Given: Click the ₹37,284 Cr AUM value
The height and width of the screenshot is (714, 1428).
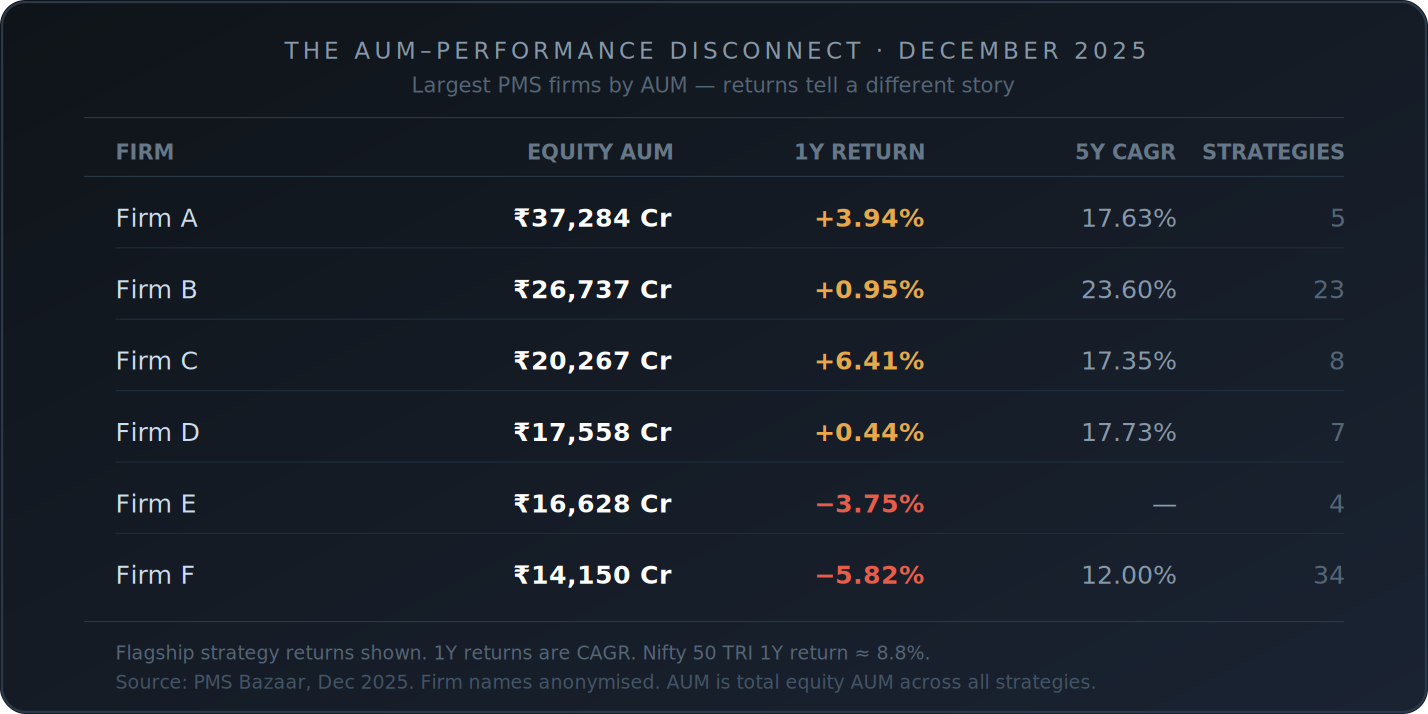Looking at the screenshot, I should 592,218.
